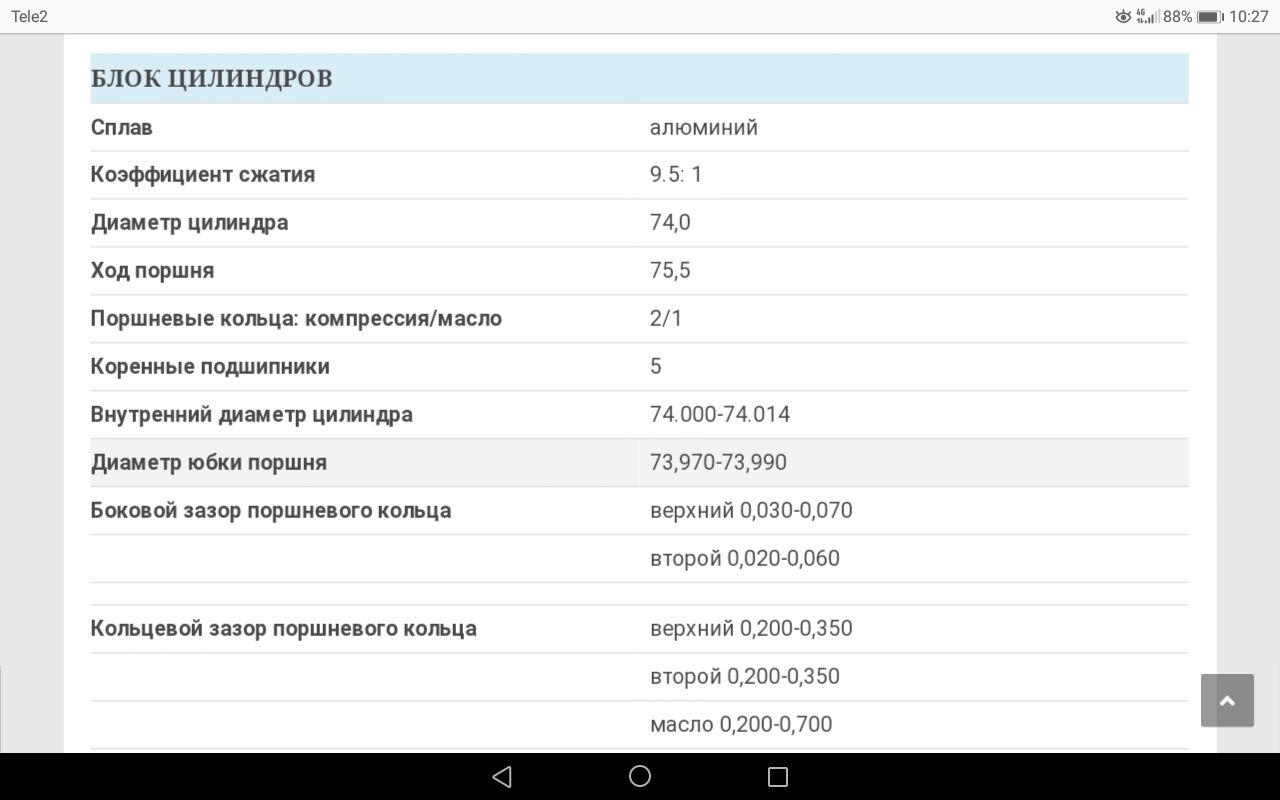
Task: Select Боковой зазор поршневого кольца label
Action: click(271, 510)
